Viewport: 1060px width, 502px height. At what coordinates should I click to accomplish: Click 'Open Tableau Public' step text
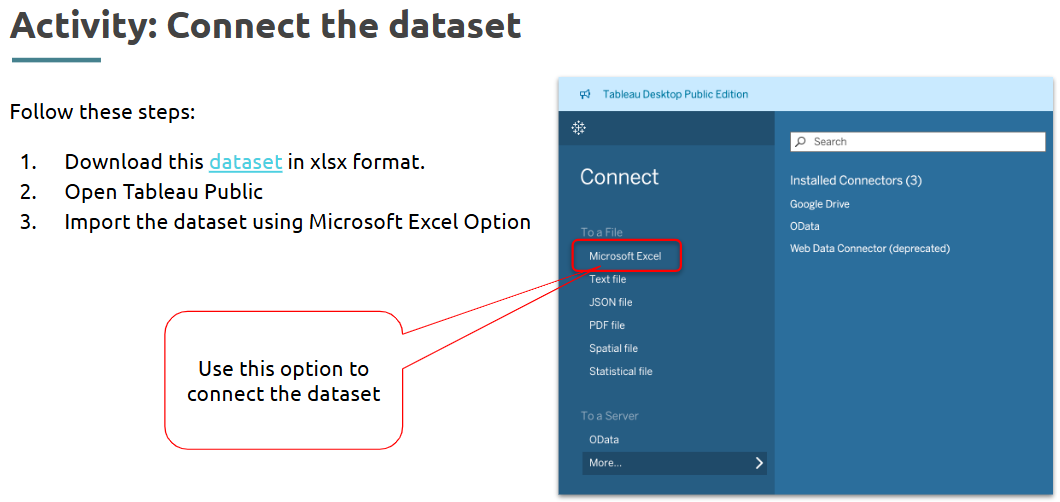(164, 192)
